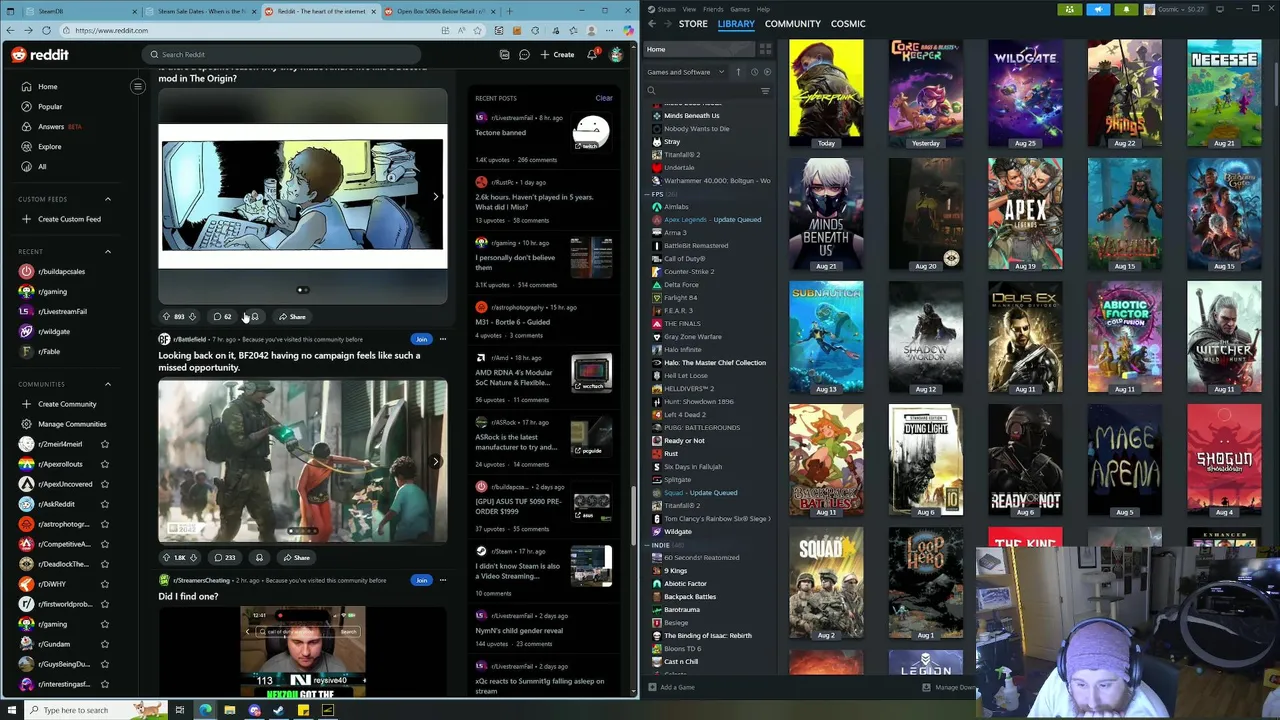
Task: Open Create Custom Feed
Action: pos(60,219)
